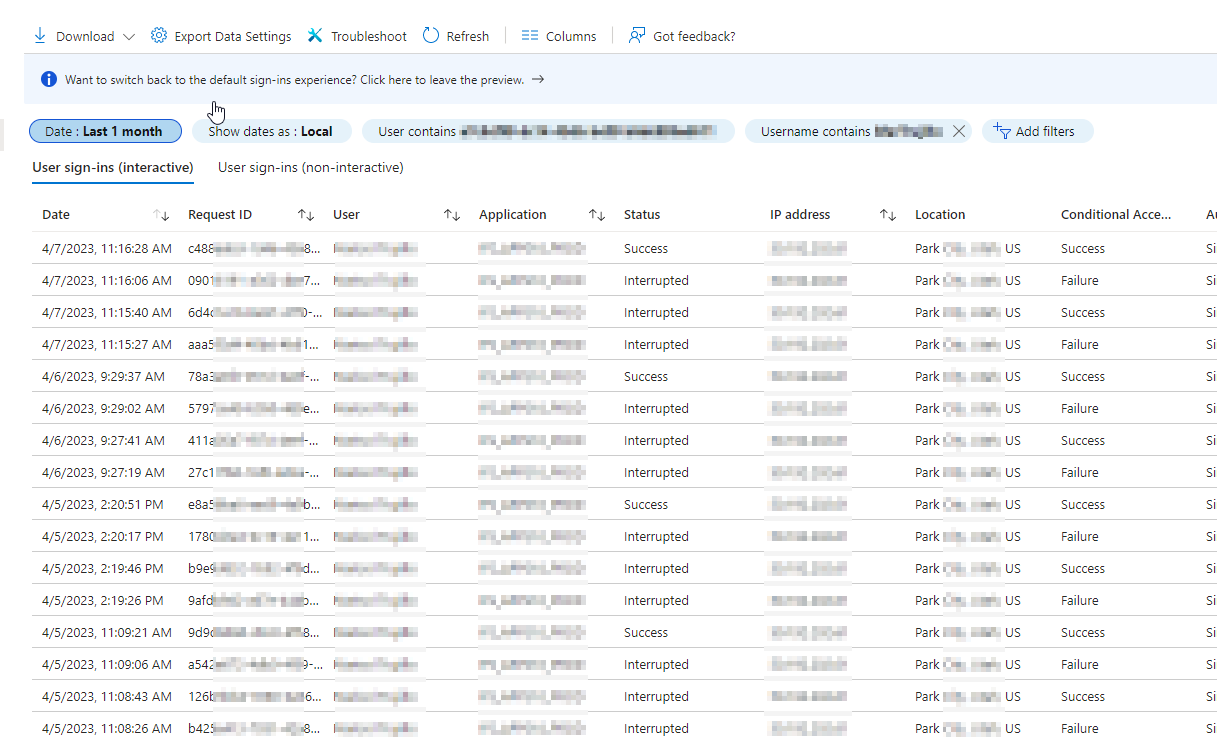
Task: Sort by IP address column arrows
Action: [888, 215]
